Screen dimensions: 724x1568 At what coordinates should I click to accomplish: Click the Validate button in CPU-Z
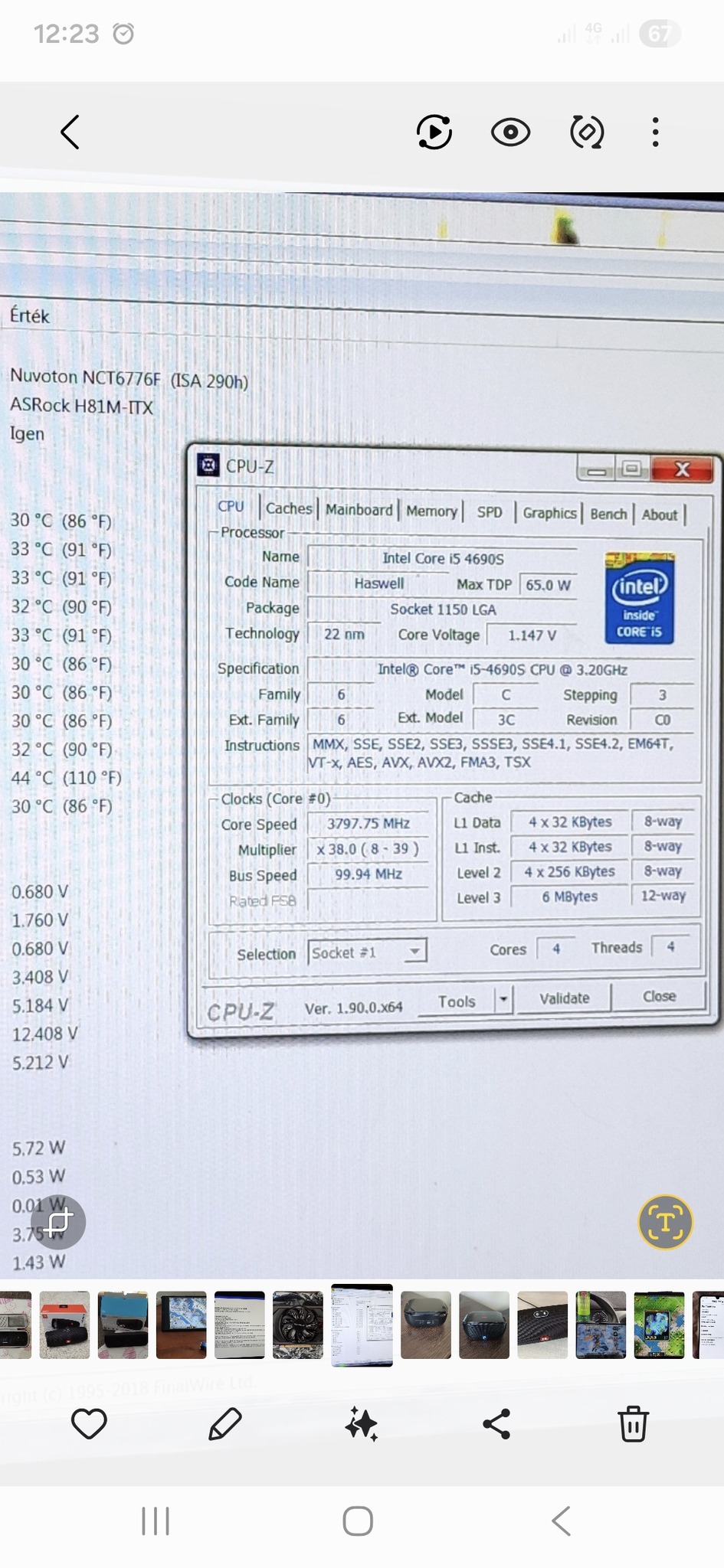(x=565, y=998)
